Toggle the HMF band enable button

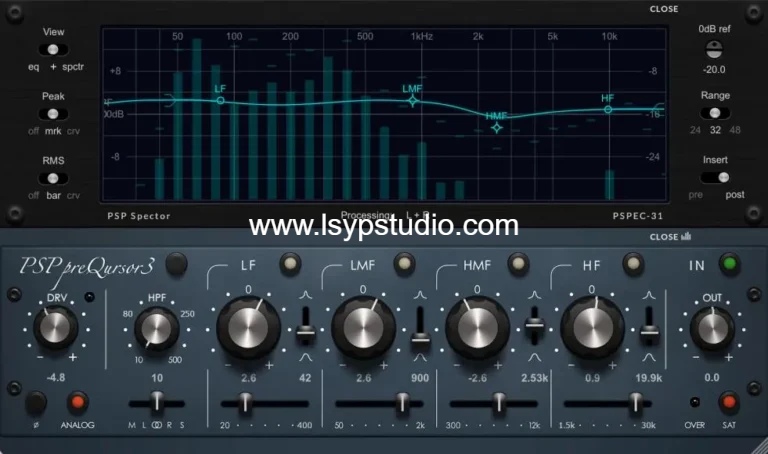519,264
